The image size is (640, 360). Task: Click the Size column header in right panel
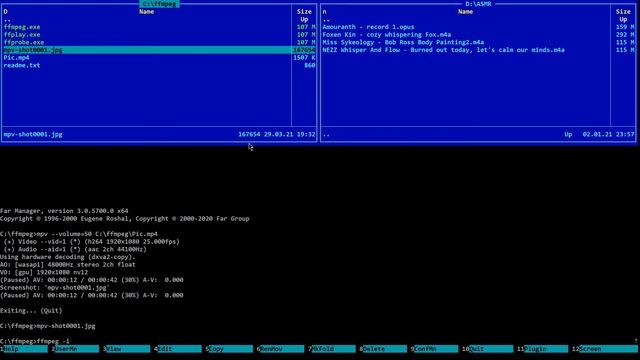[623, 11]
